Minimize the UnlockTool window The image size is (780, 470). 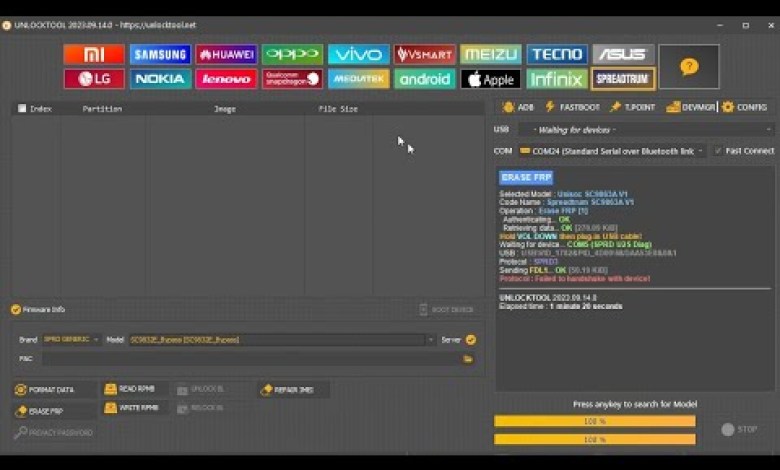(x=720, y=25)
